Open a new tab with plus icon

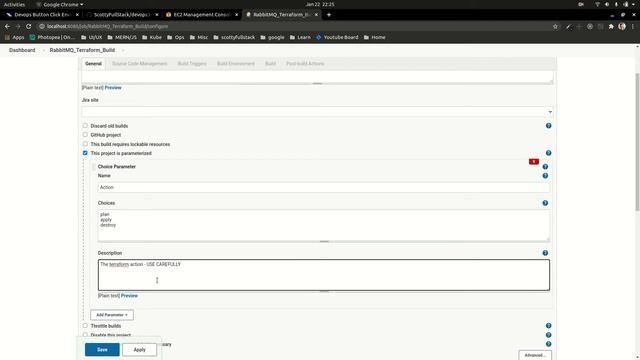click(329, 15)
